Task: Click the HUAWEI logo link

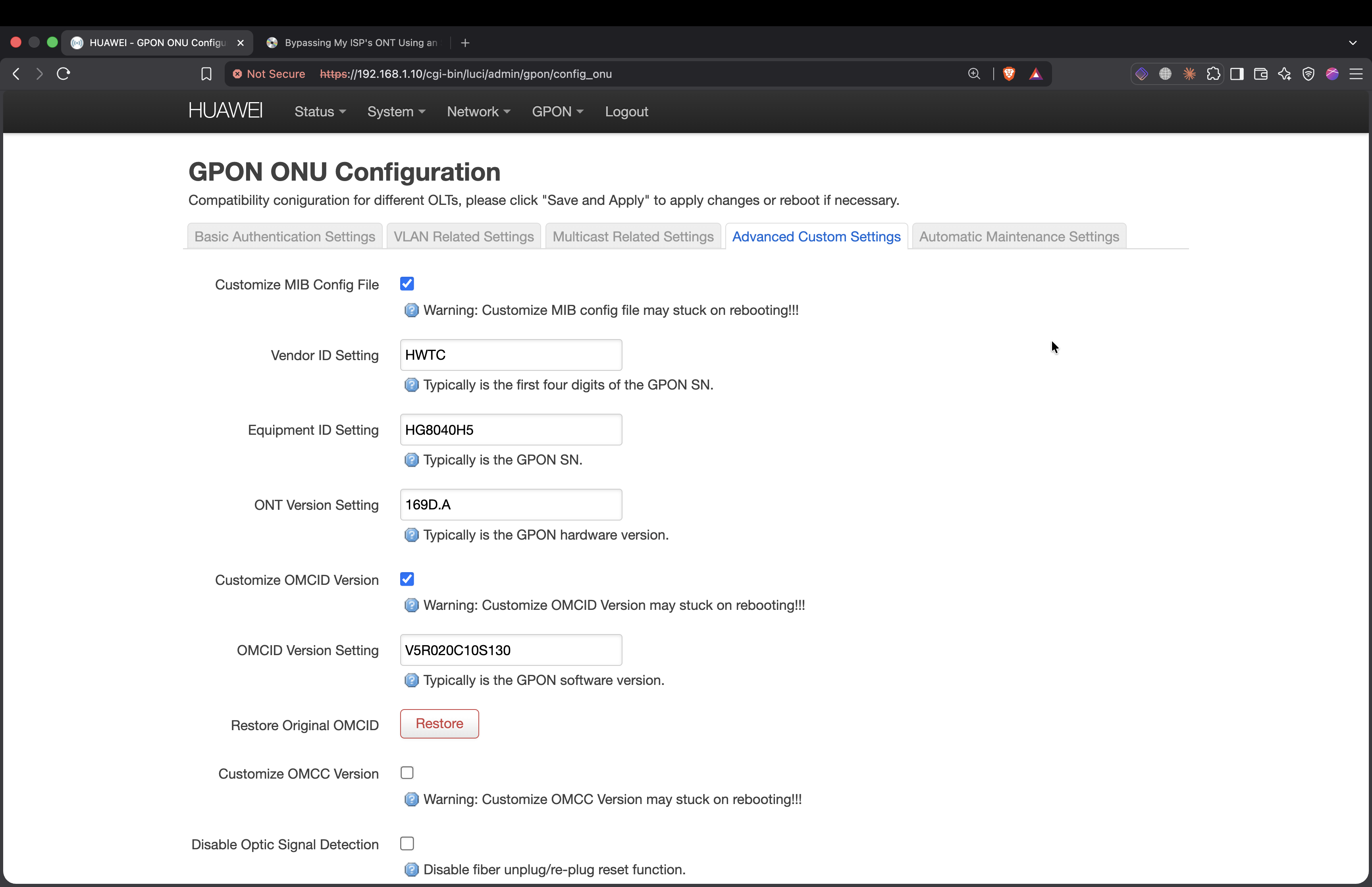Action: click(226, 111)
